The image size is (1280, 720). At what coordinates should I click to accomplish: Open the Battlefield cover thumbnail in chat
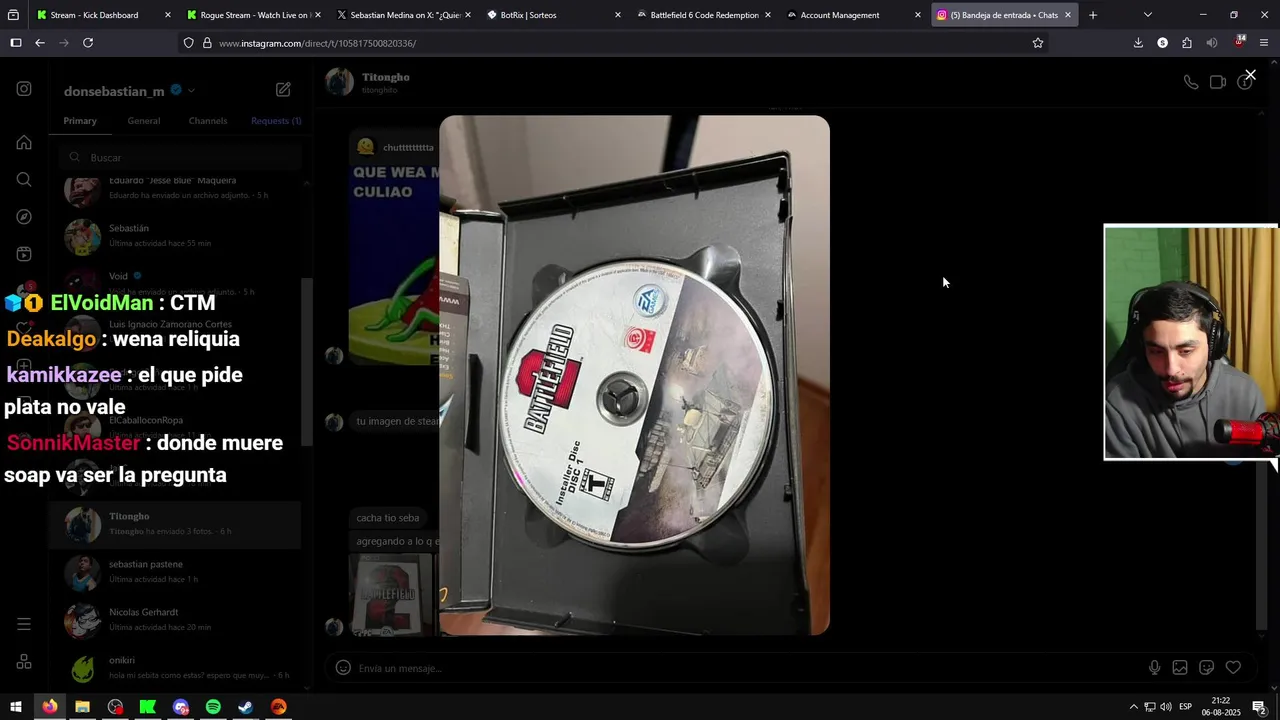pyautogui.click(x=391, y=594)
